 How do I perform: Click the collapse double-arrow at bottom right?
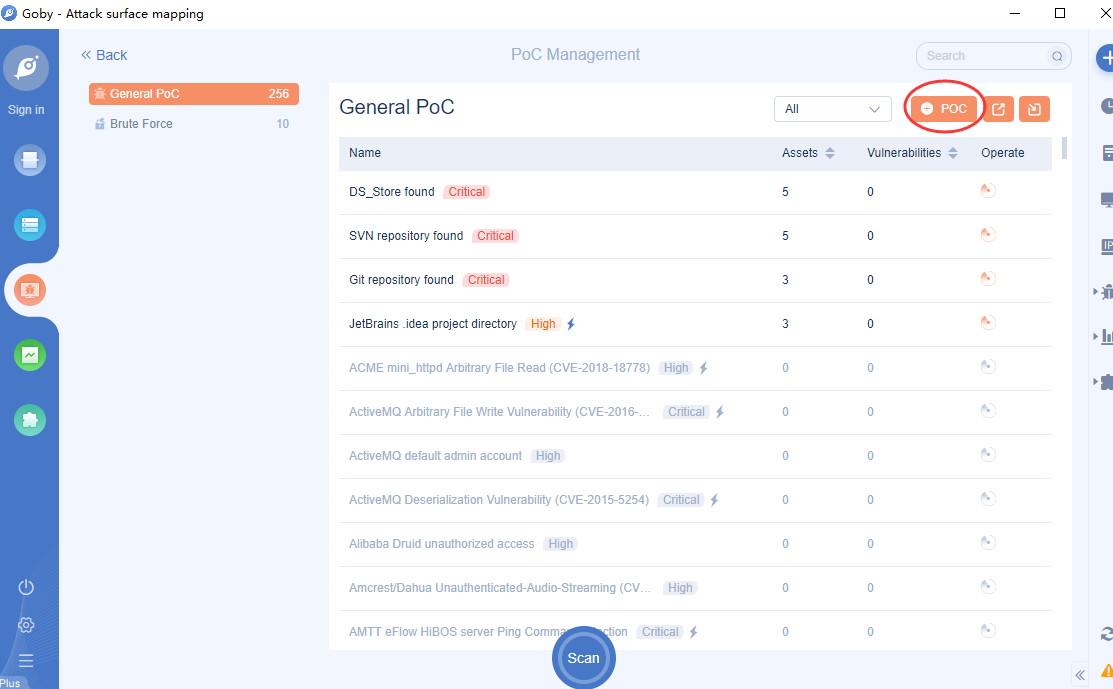coord(1080,675)
